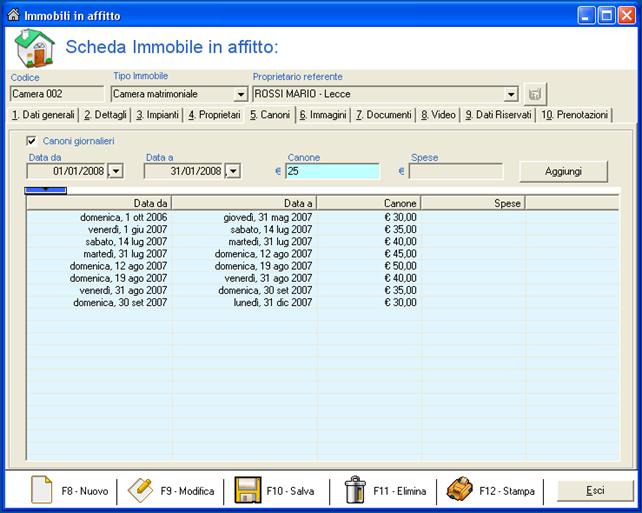642x513 pixels.
Task: Sort by the Data a column header
Action: click(x=244, y=203)
